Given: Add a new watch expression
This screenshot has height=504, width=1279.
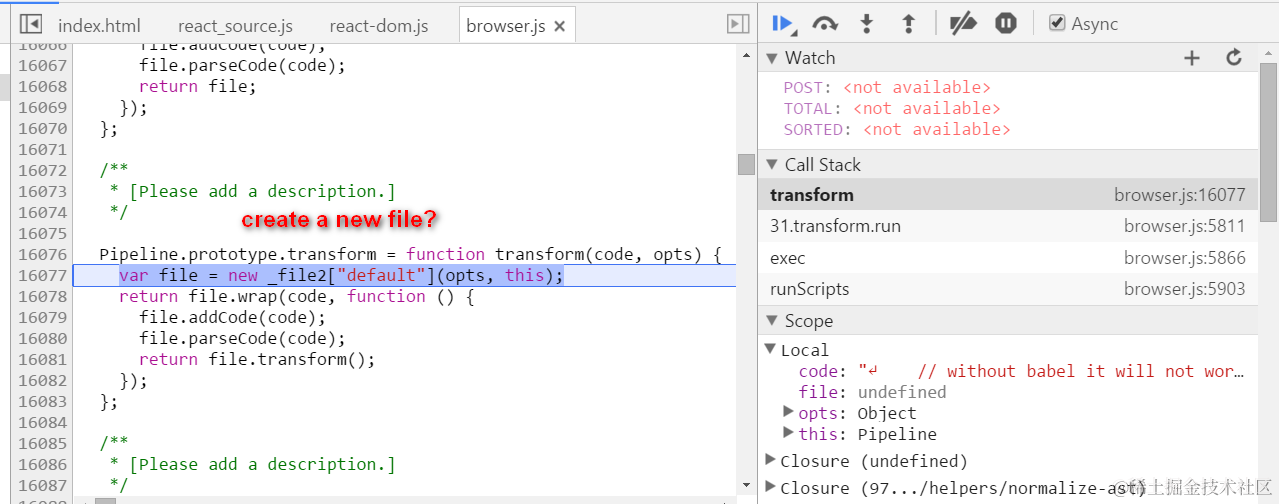Looking at the screenshot, I should click(x=1191, y=58).
